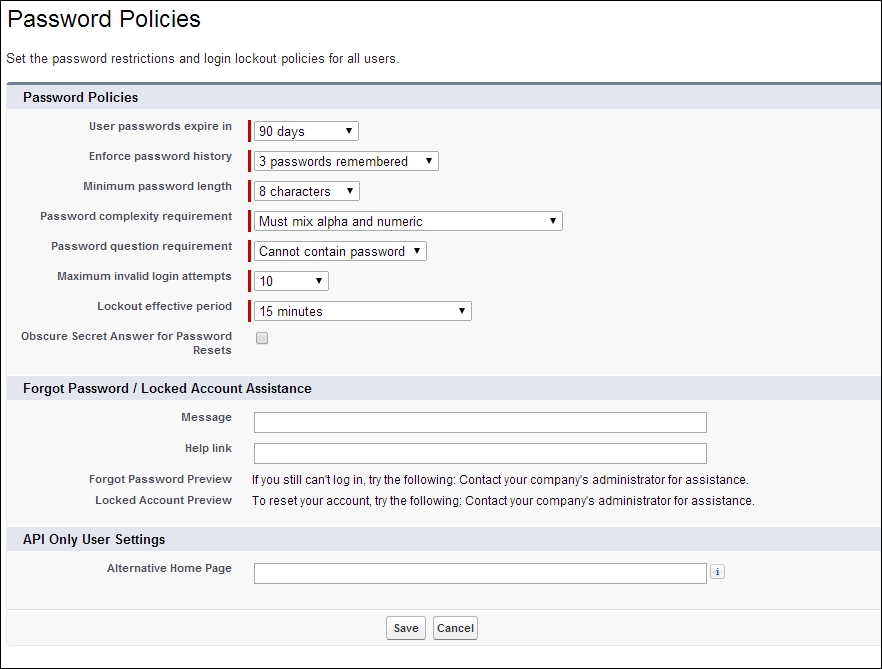Click the Cancel button

tap(455, 628)
